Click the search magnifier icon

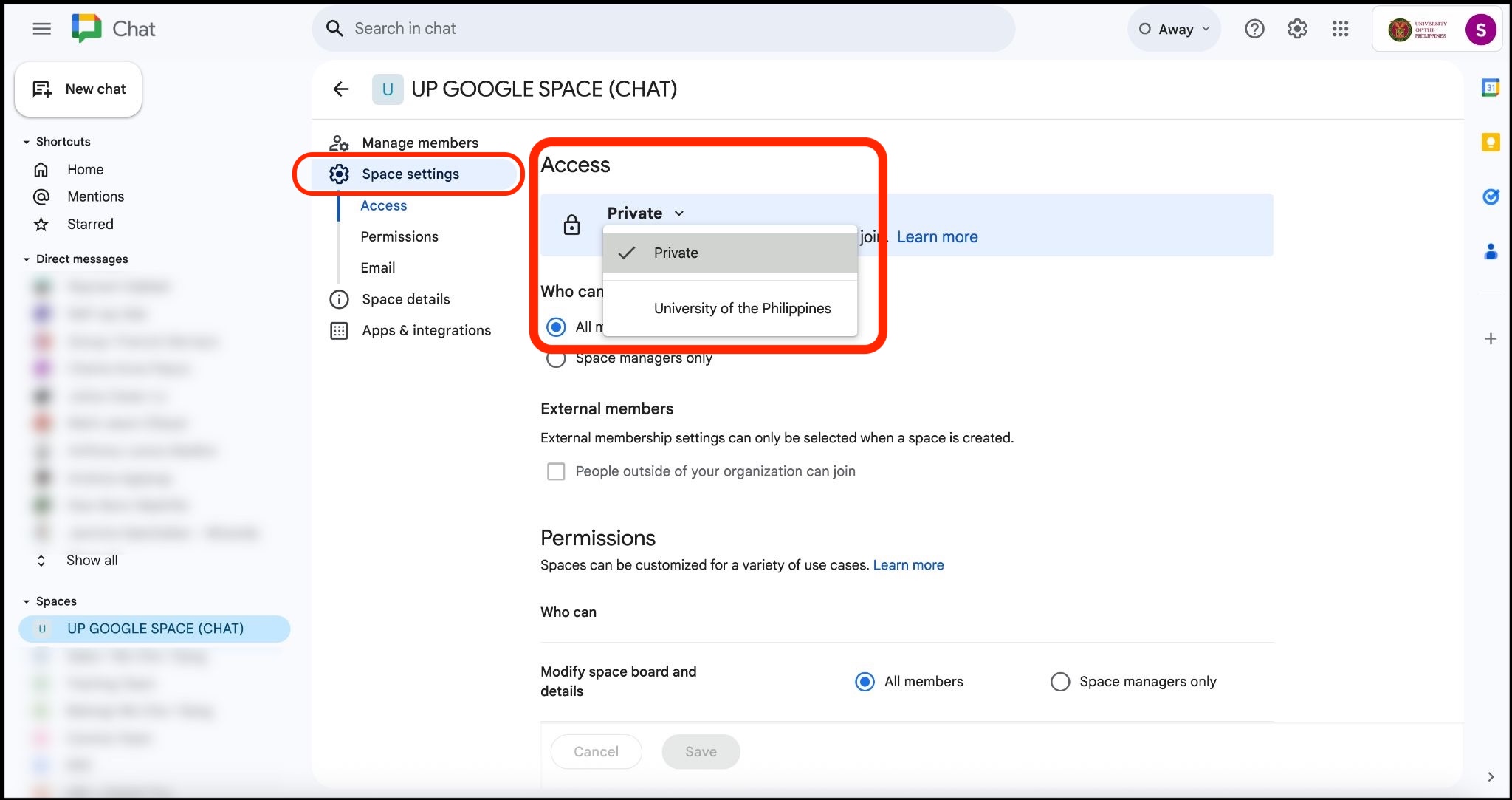tap(334, 29)
